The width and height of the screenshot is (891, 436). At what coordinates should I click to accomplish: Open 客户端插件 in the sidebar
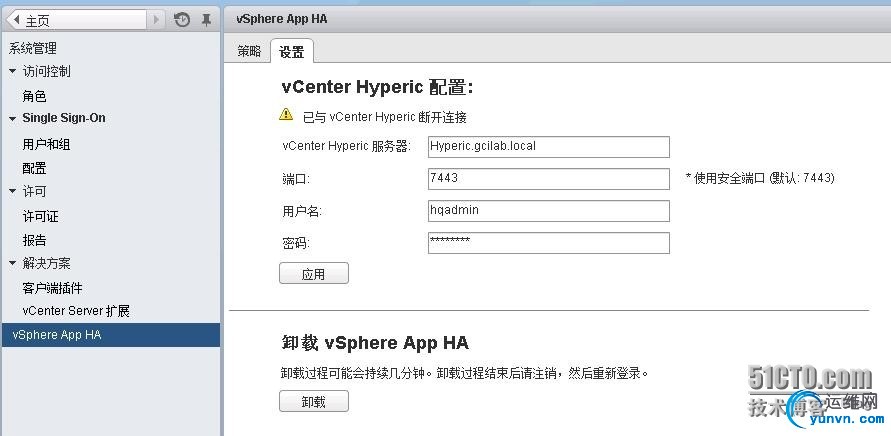pyautogui.click(x=52, y=288)
